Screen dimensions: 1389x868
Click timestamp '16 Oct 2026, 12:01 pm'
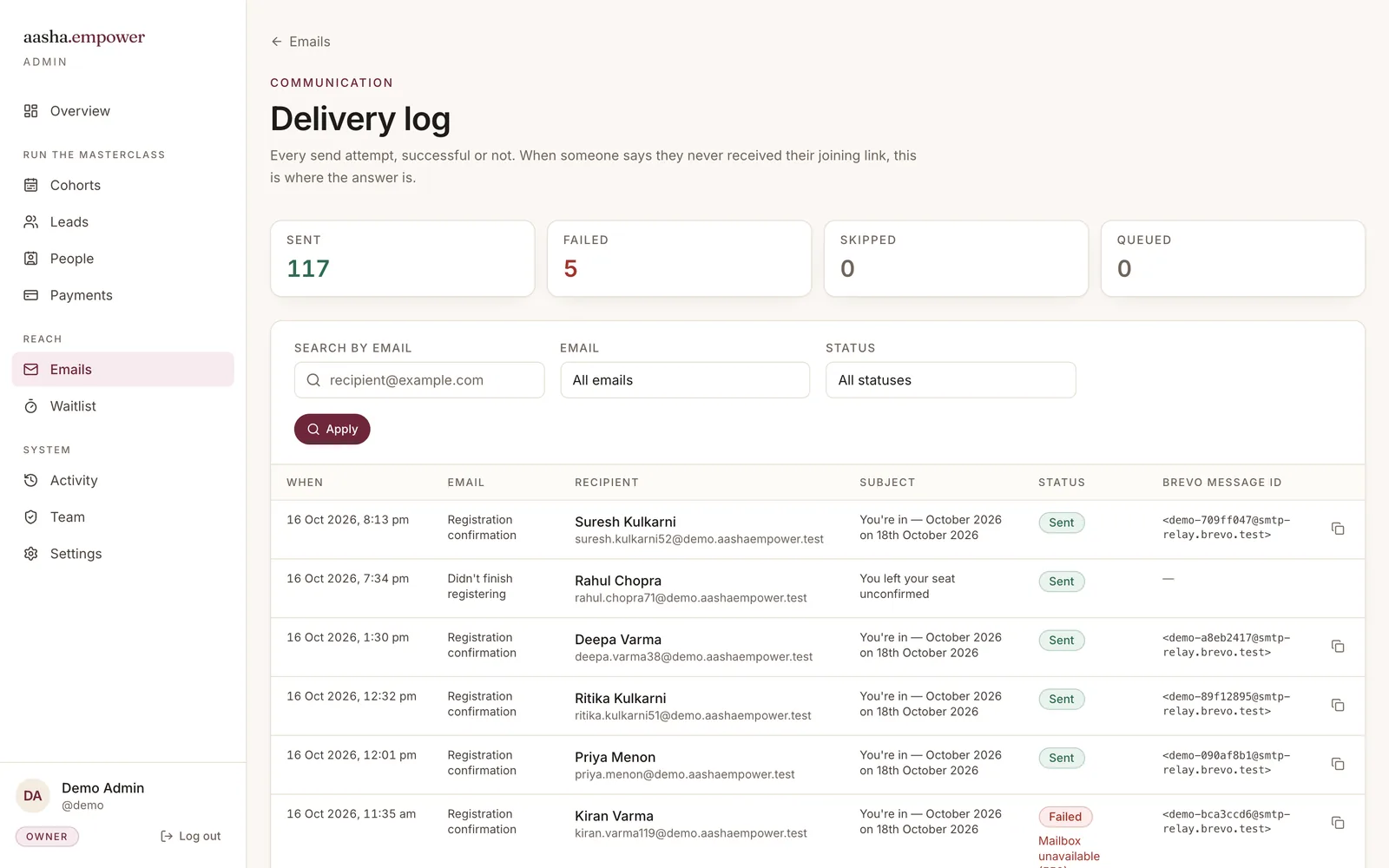tap(352, 755)
